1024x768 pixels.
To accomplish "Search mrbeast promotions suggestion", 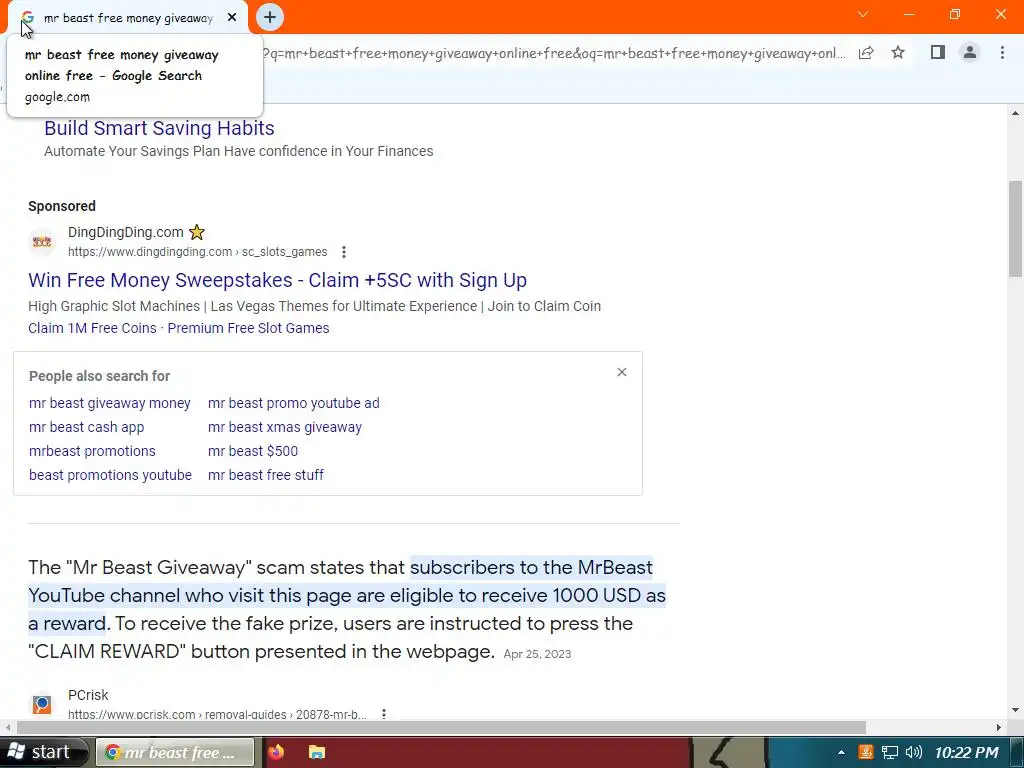I will 92,451.
